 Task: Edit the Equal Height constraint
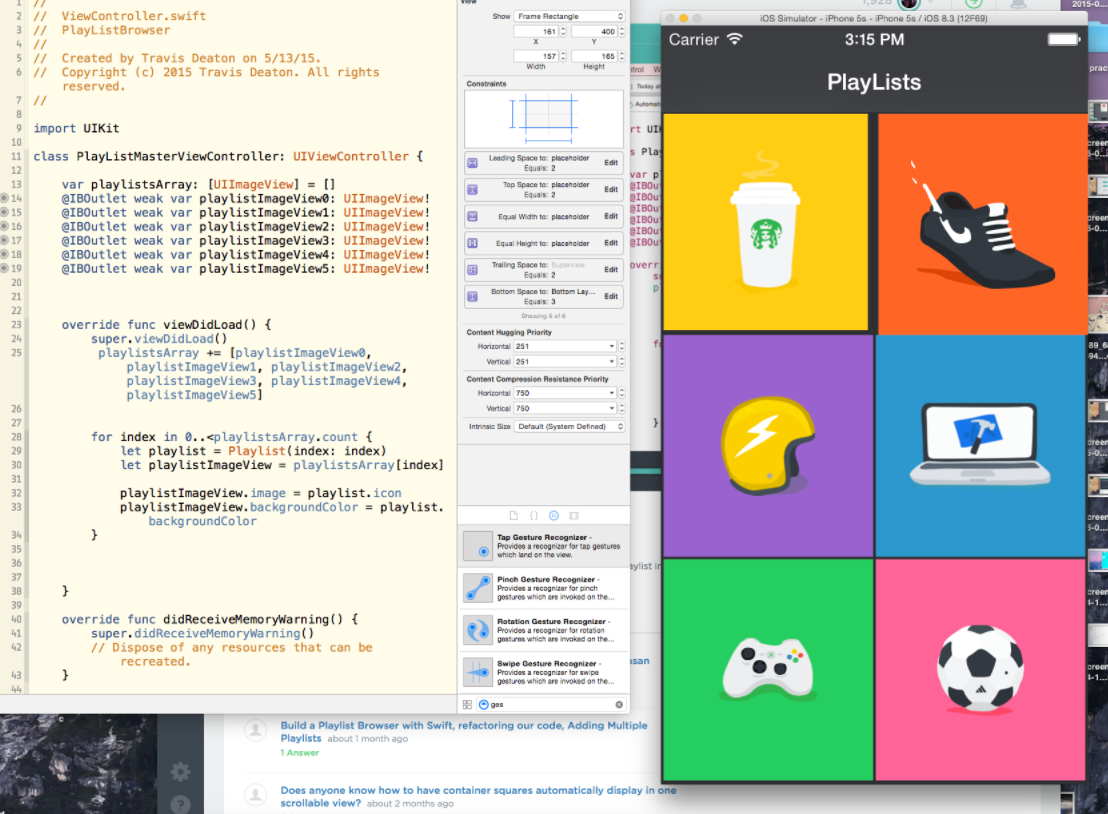click(611, 244)
